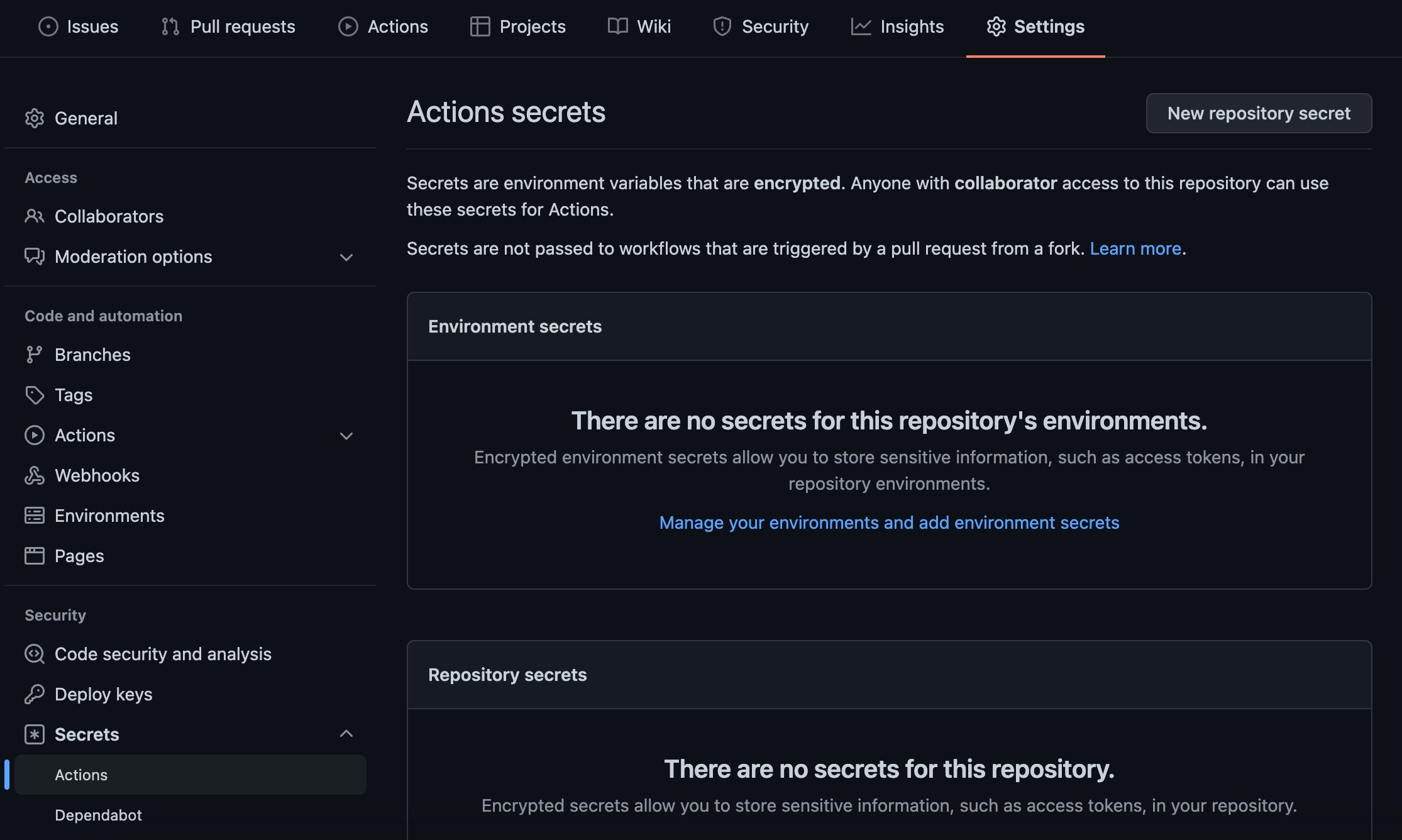The height and width of the screenshot is (840, 1402).
Task: Click Manage your environments and add environment secrets
Action: (889, 522)
